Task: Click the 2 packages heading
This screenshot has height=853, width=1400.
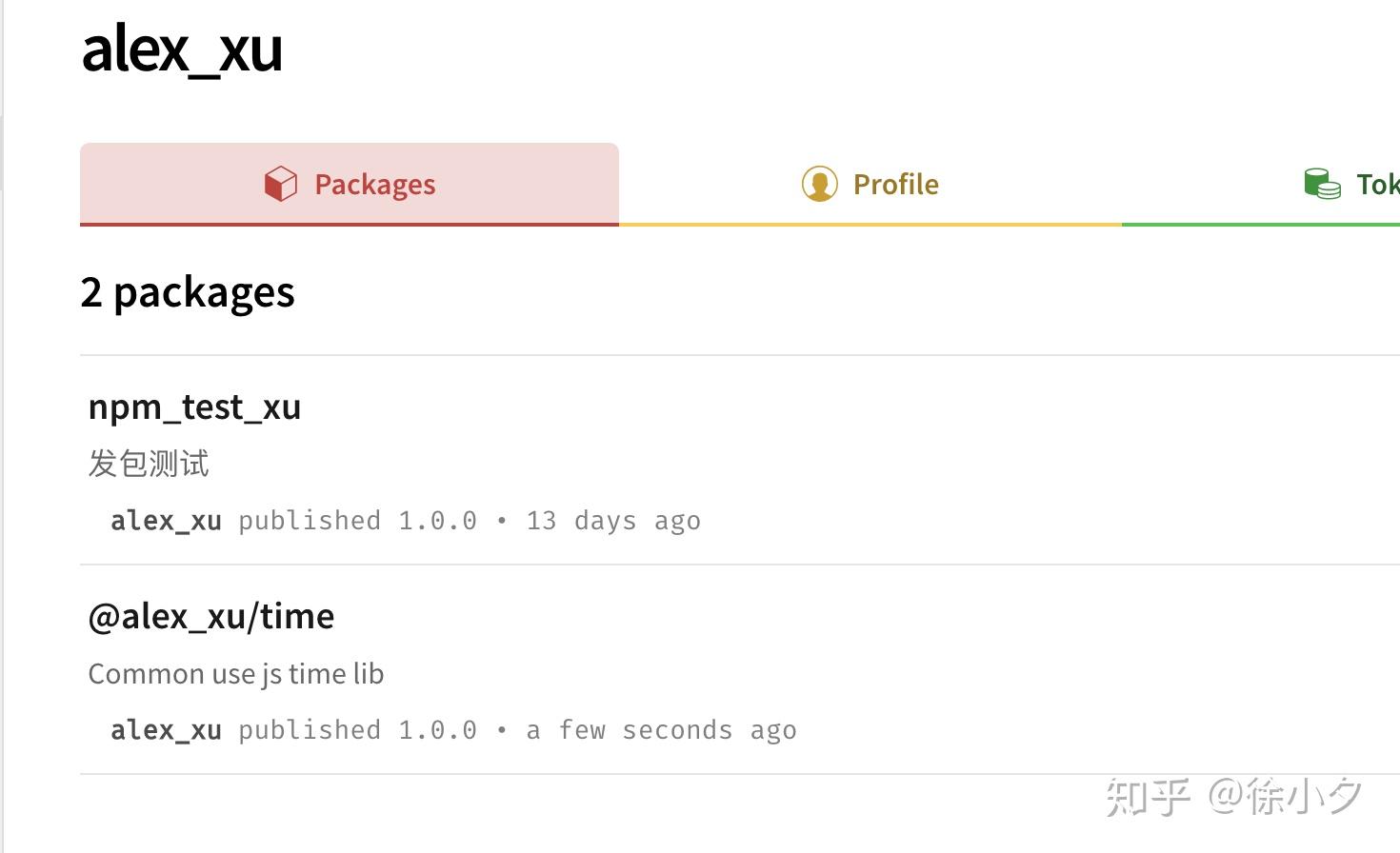Action: pos(188,292)
